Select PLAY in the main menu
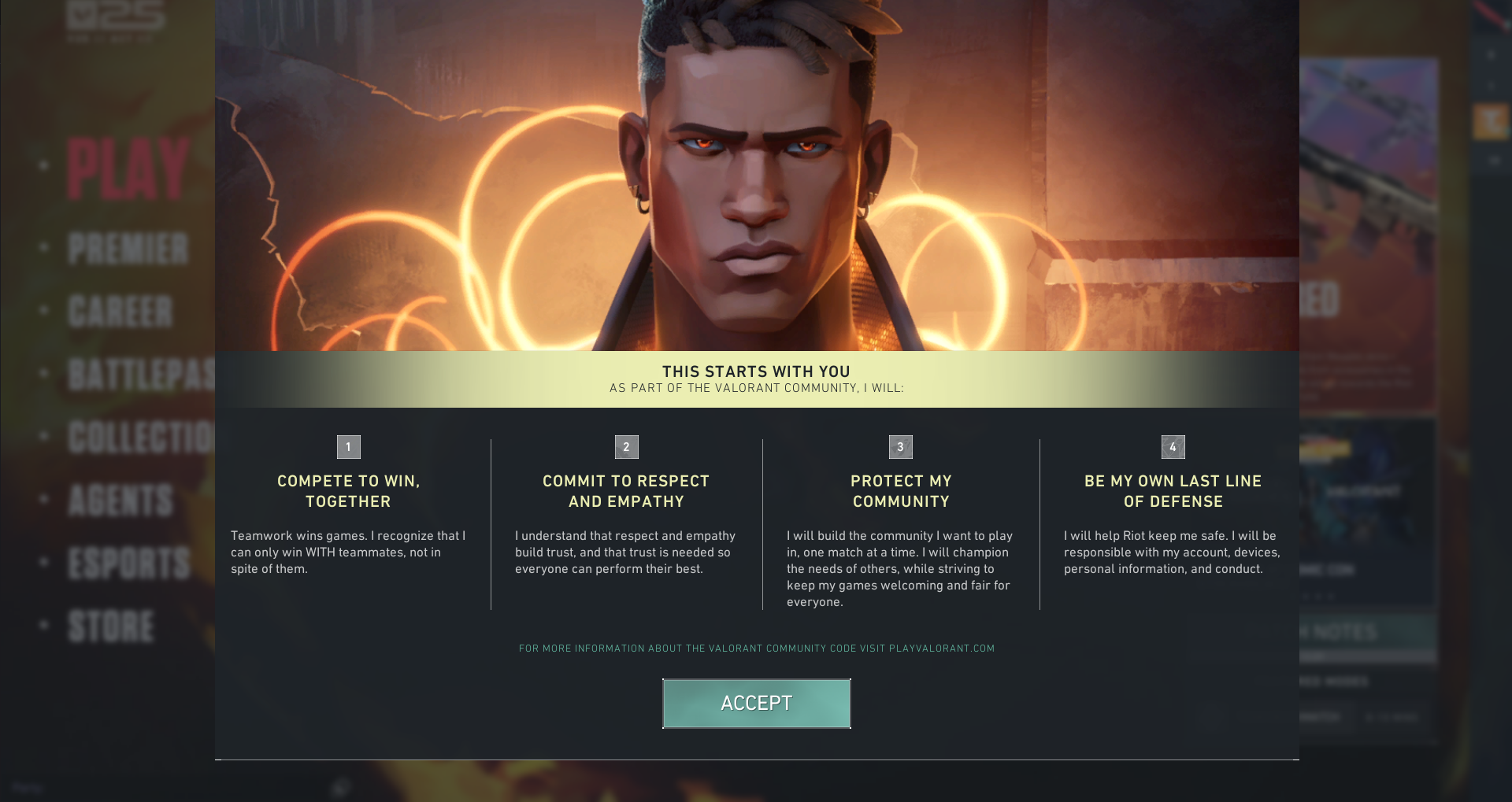 (x=128, y=168)
